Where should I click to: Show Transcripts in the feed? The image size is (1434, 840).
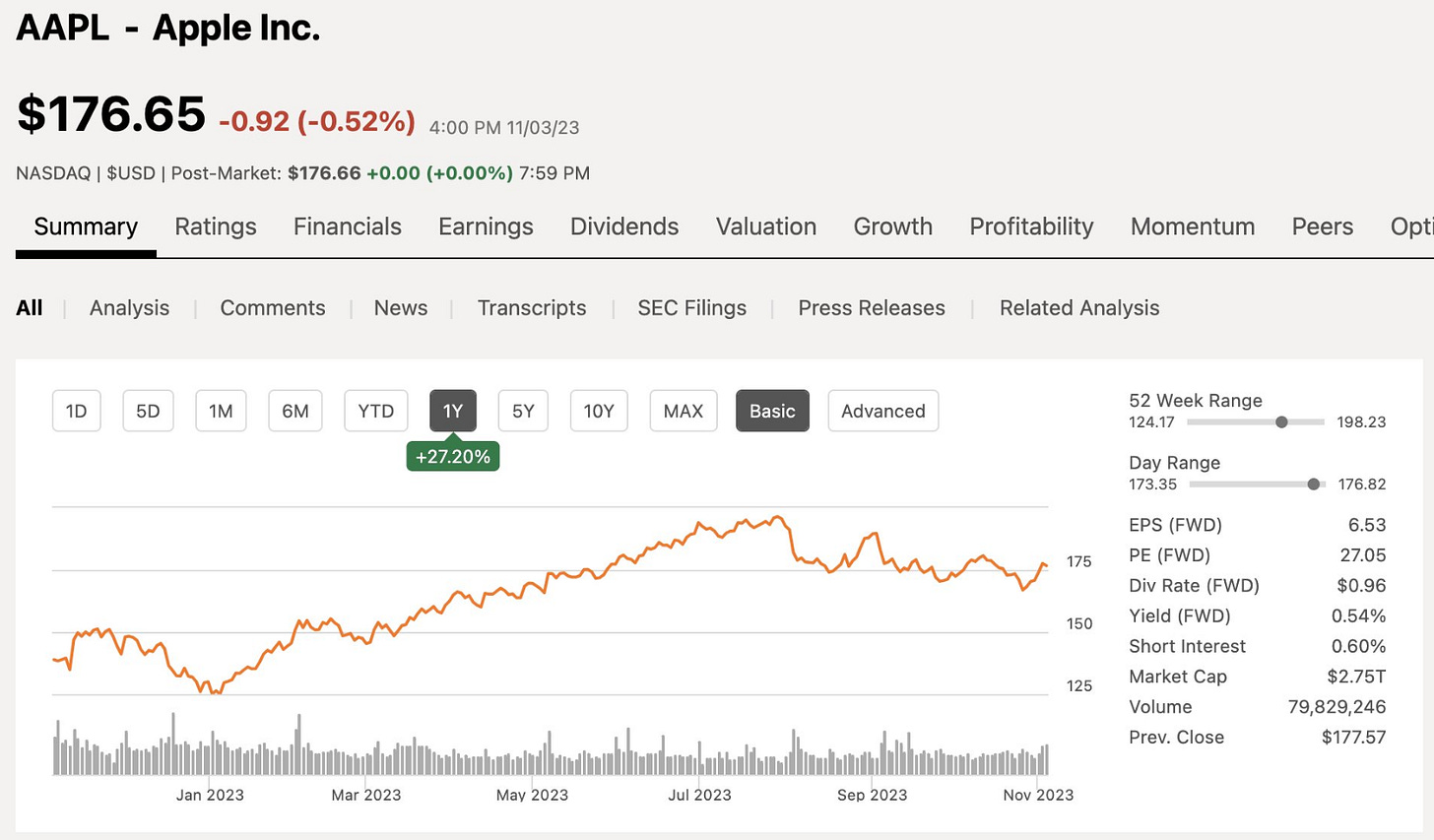(x=532, y=308)
